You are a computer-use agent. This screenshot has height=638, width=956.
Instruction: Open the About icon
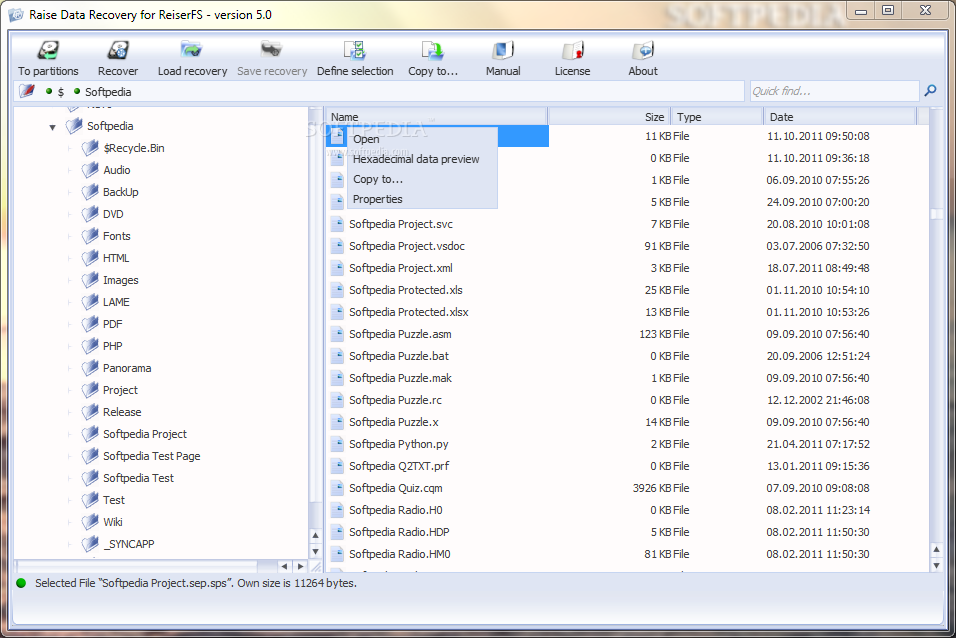pyautogui.click(x=643, y=50)
